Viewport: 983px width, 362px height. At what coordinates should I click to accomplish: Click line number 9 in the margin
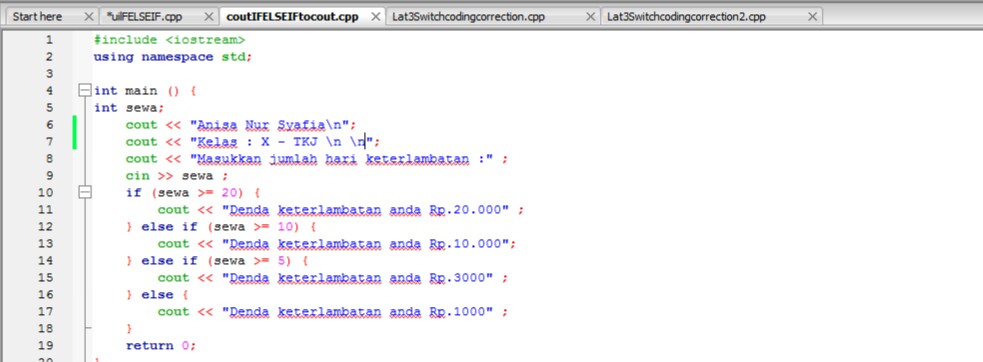tap(49, 176)
